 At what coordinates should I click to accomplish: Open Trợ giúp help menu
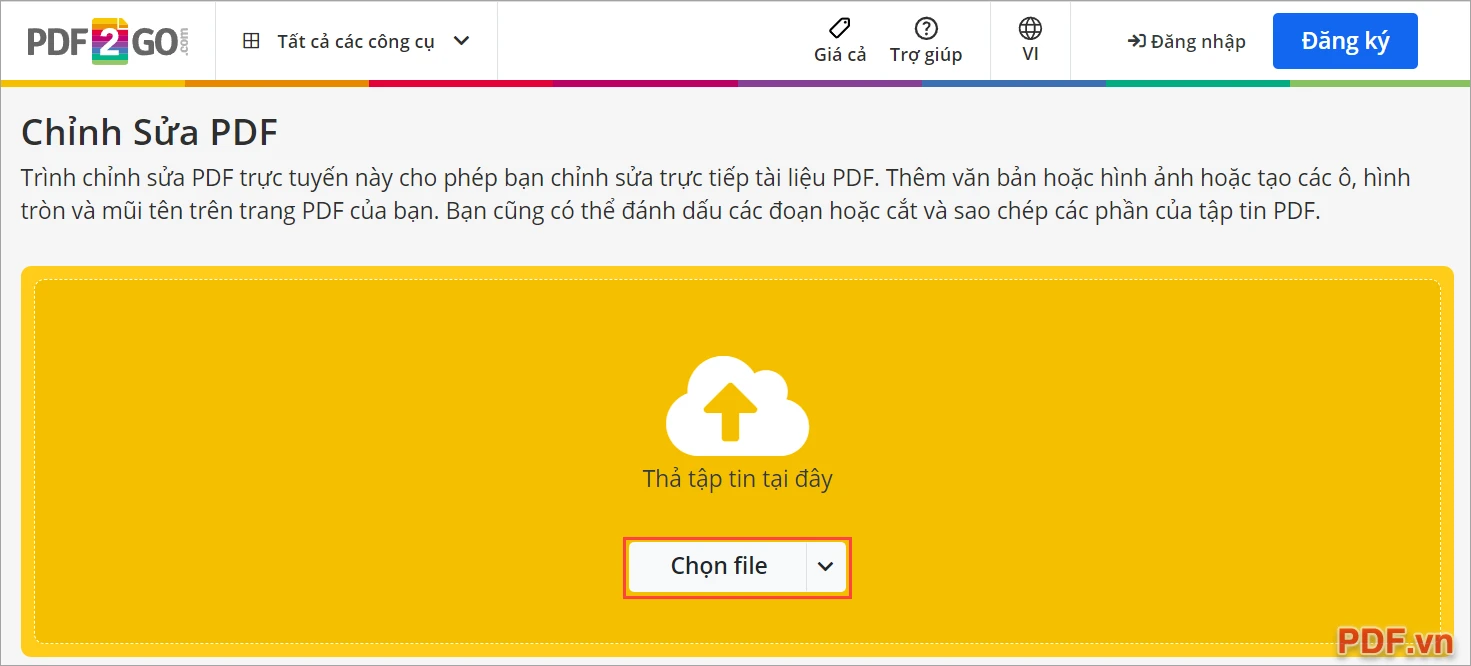click(x=926, y=41)
